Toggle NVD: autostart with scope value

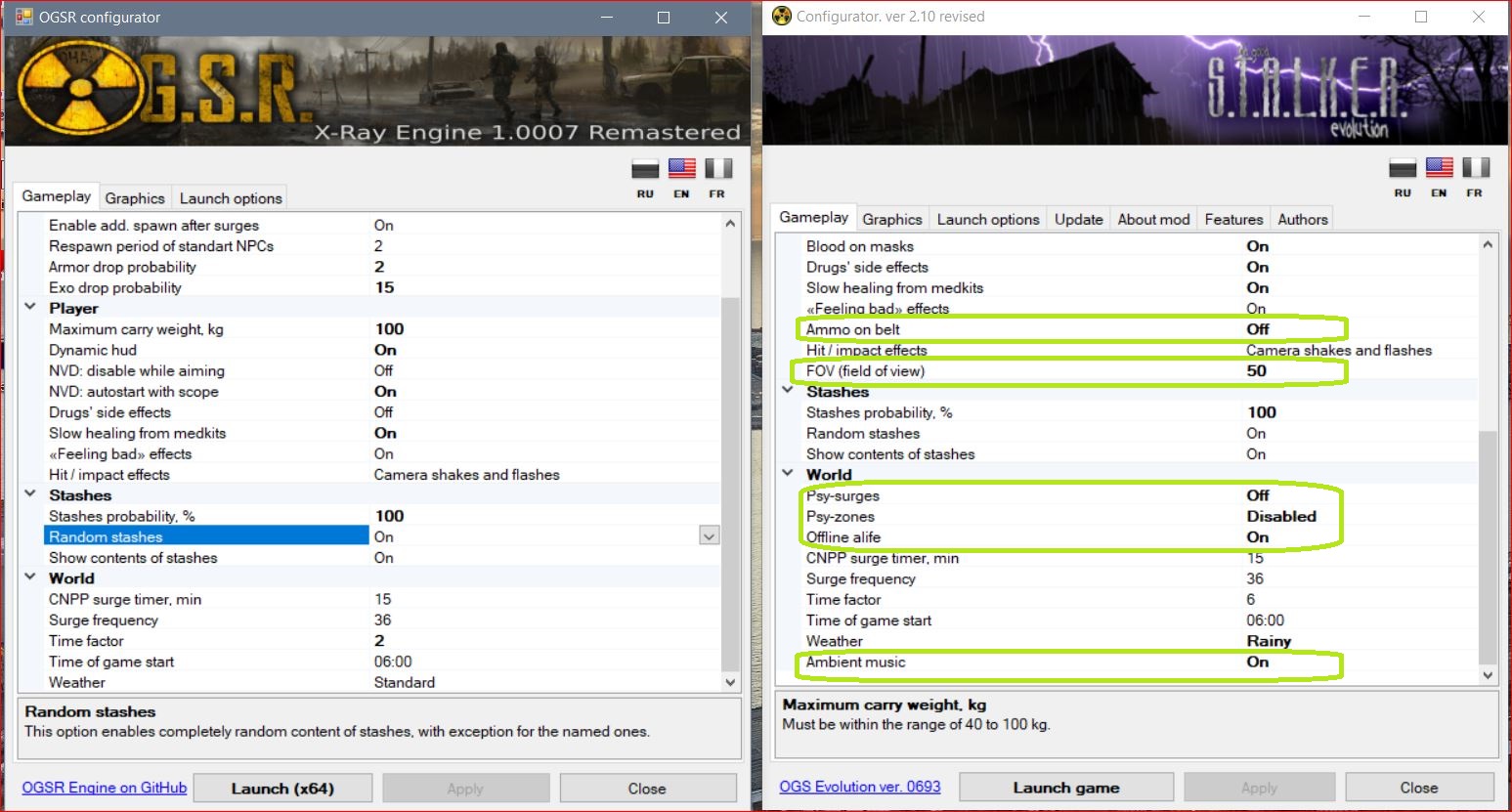coord(386,391)
